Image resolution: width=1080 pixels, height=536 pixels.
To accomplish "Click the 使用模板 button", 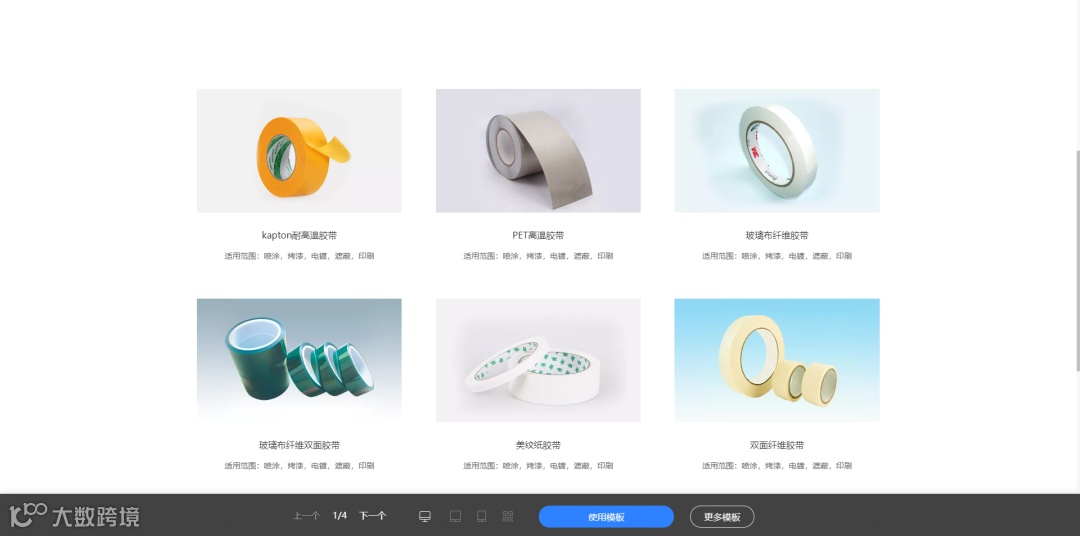I will (x=606, y=517).
